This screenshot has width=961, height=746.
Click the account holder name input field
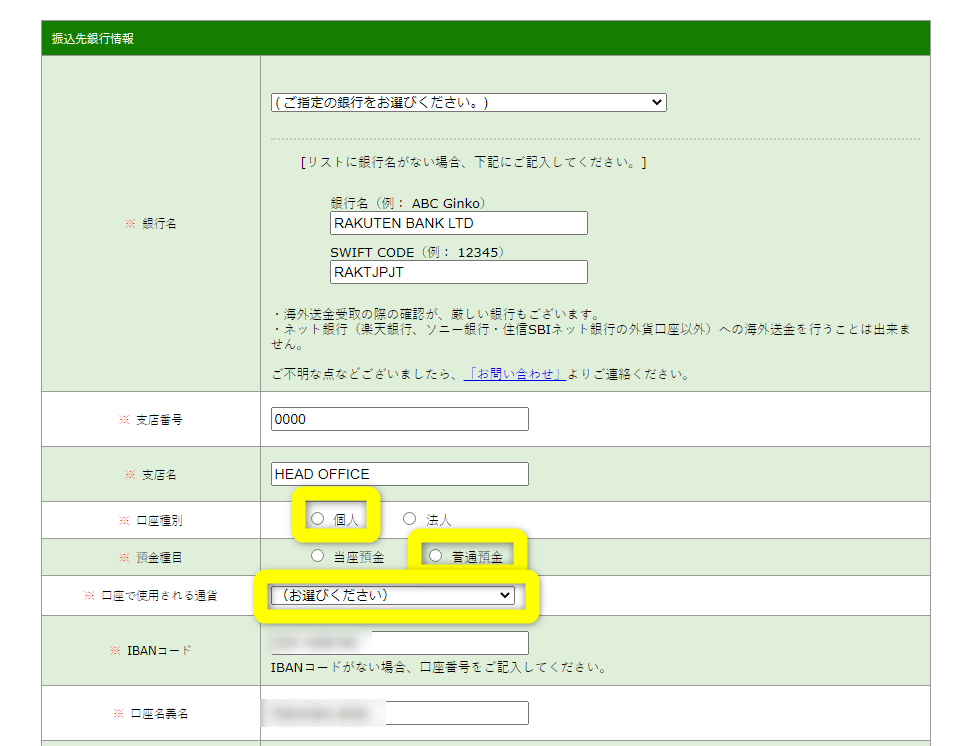399,713
